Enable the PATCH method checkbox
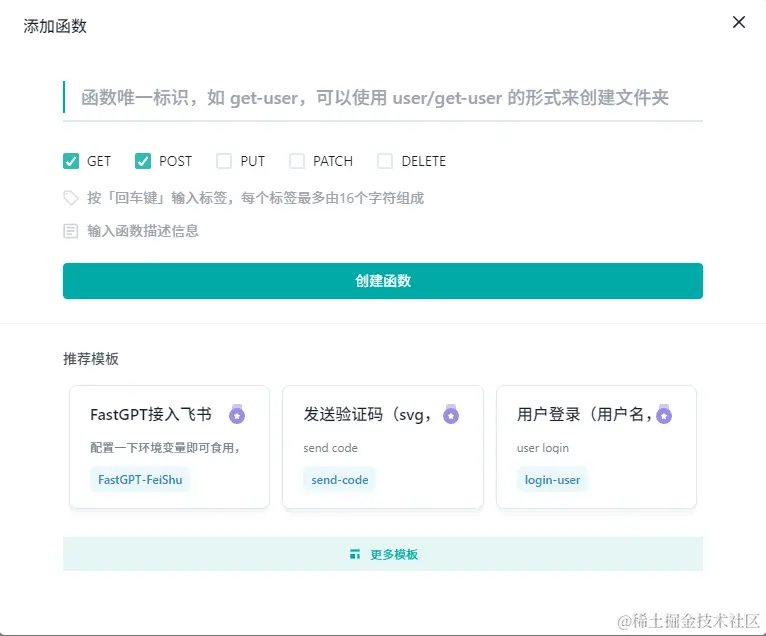Screen dimensions: 766x636 297,161
